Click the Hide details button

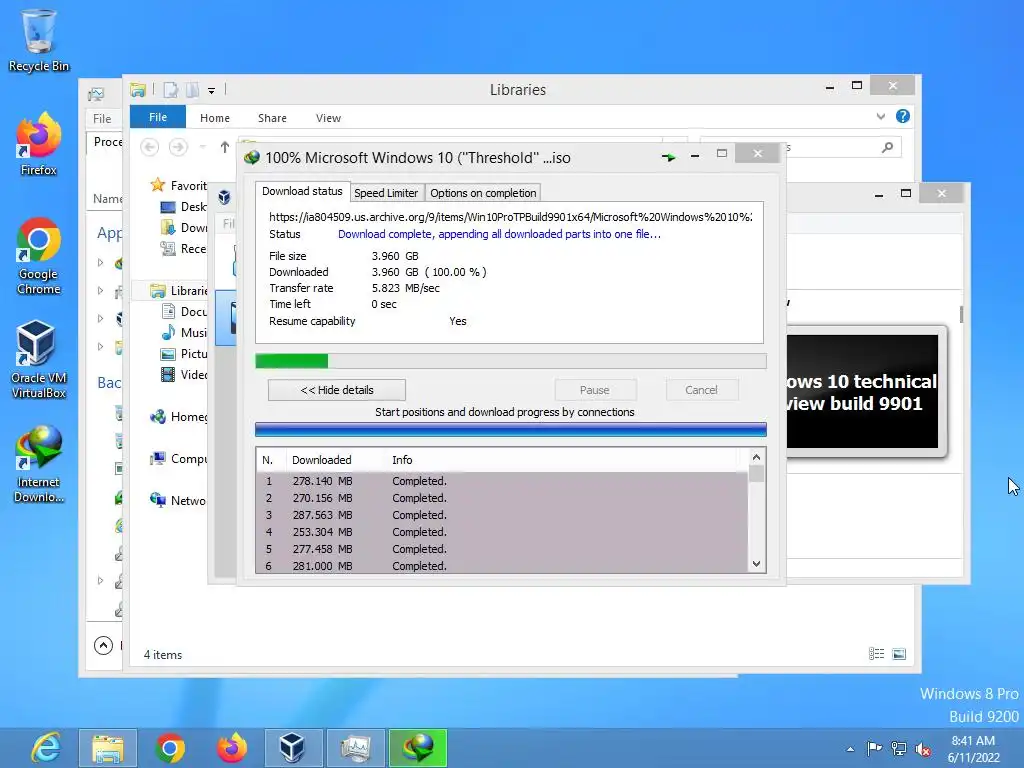point(337,390)
